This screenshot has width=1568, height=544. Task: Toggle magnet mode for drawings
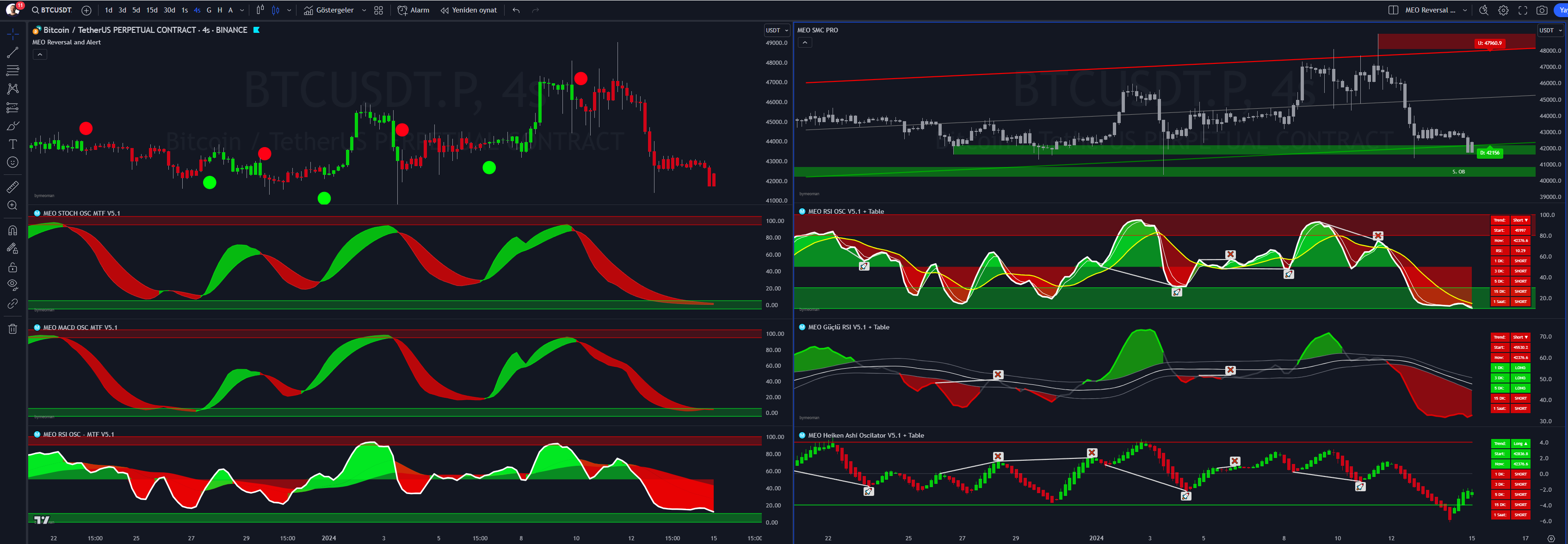coord(12,231)
